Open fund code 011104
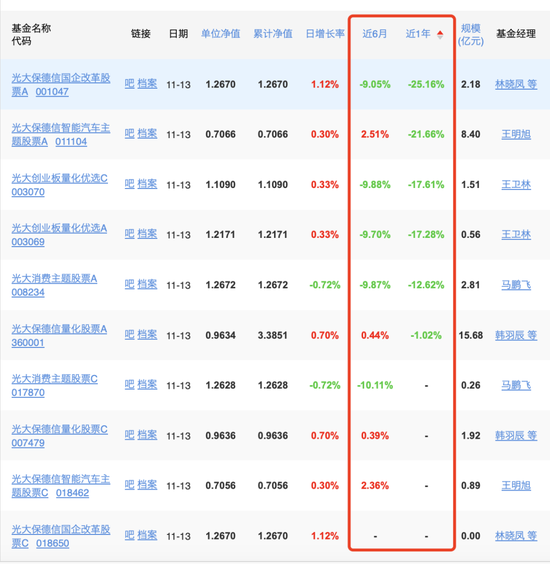 click(71, 142)
